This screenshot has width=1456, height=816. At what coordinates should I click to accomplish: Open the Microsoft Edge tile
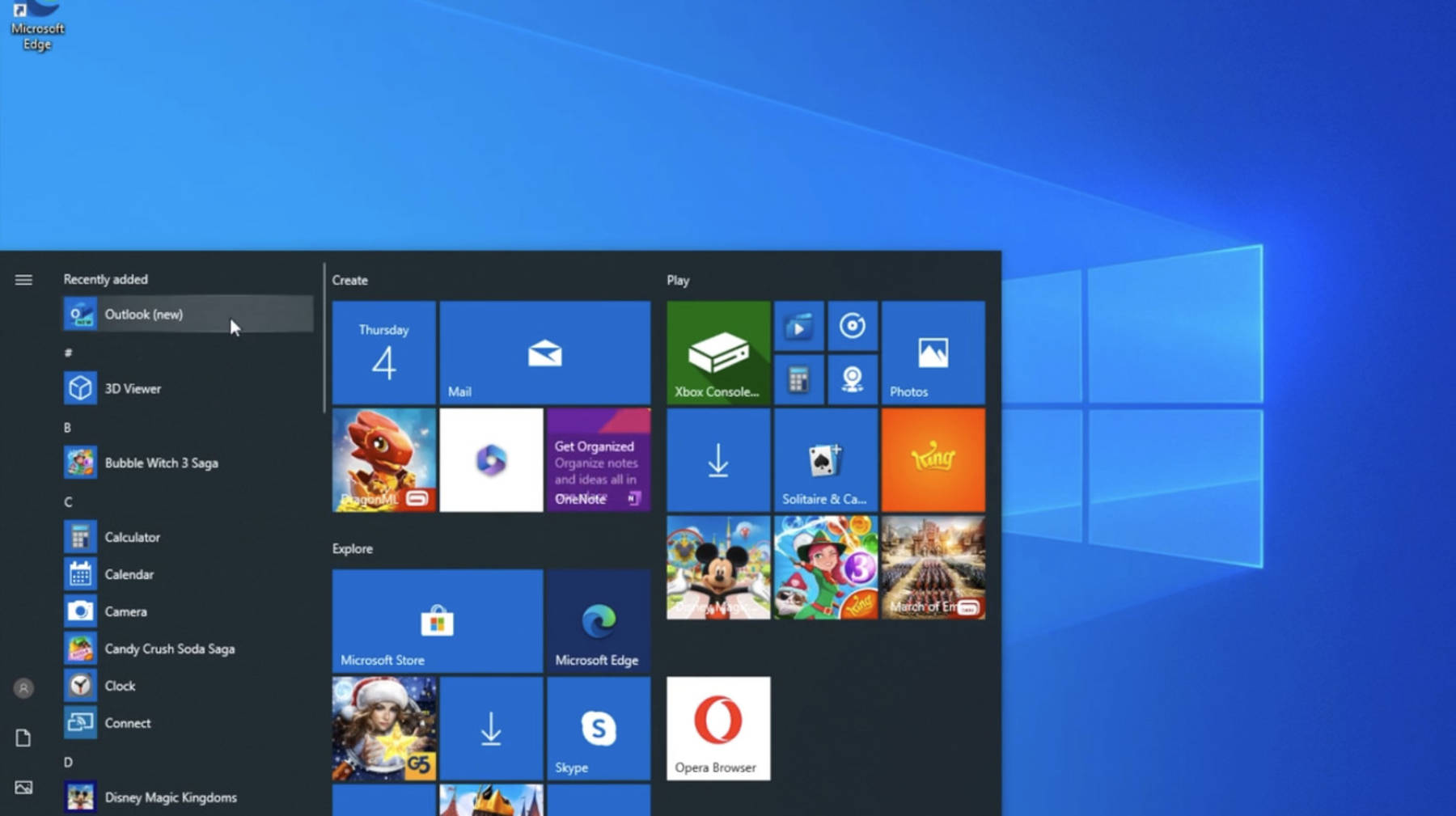tap(599, 621)
